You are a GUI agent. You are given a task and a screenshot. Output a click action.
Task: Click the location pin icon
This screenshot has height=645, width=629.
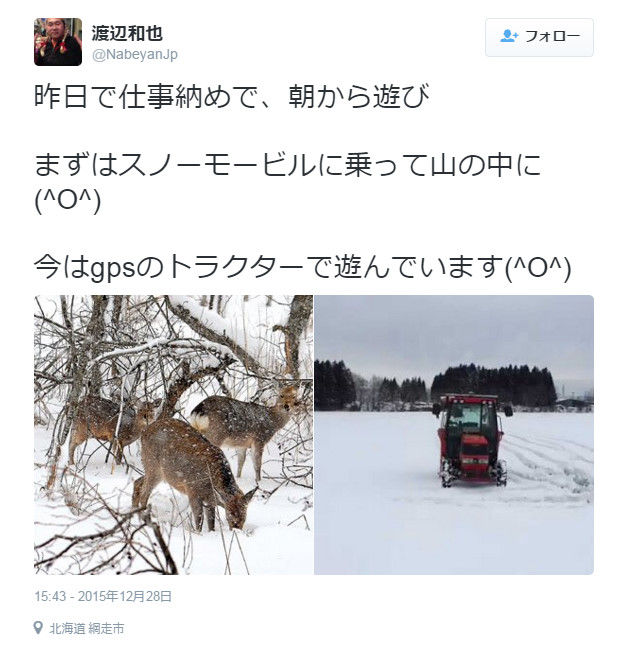38,628
